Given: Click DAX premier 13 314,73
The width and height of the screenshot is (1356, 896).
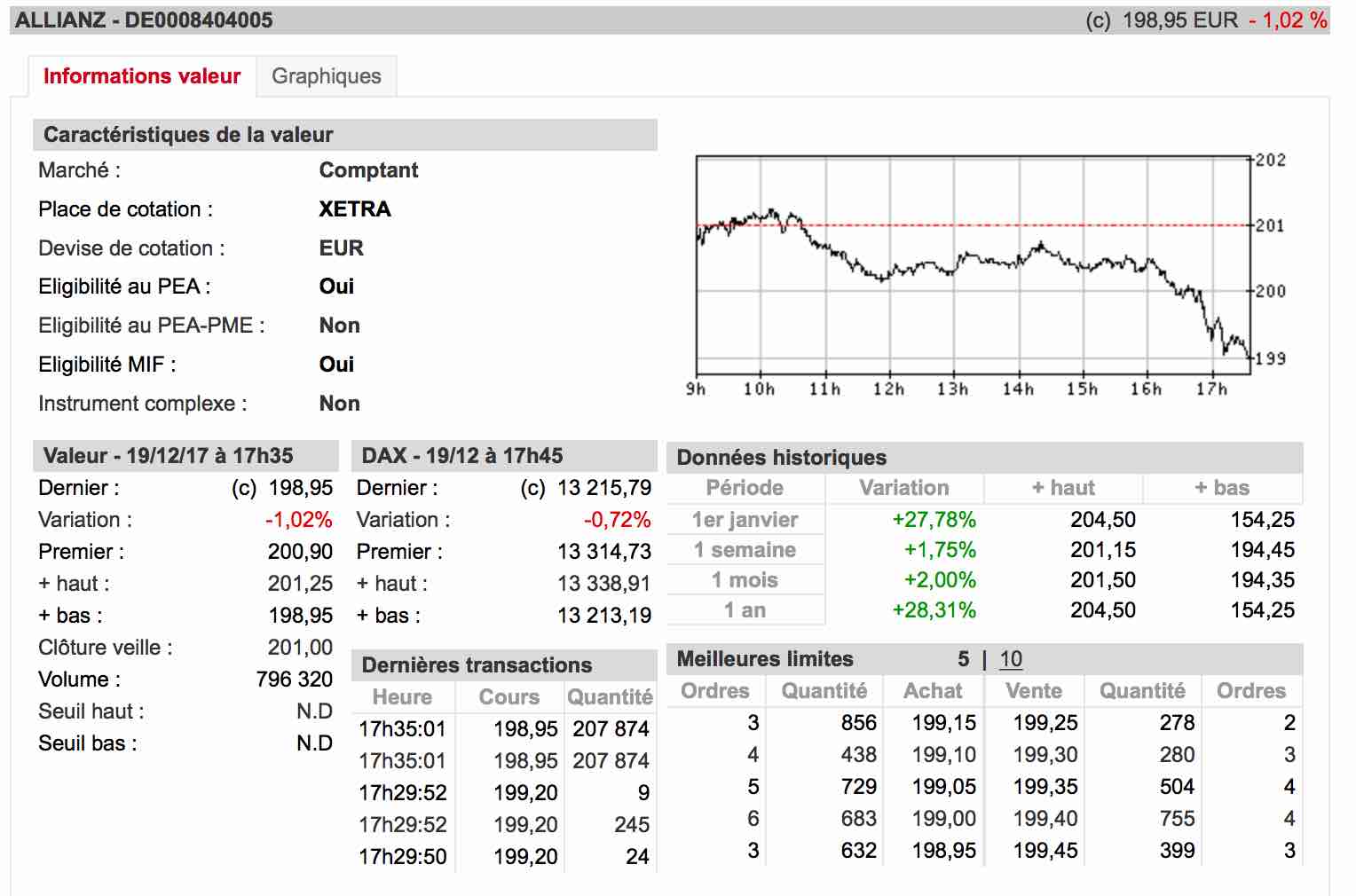Looking at the screenshot, I should coord(604,552).
